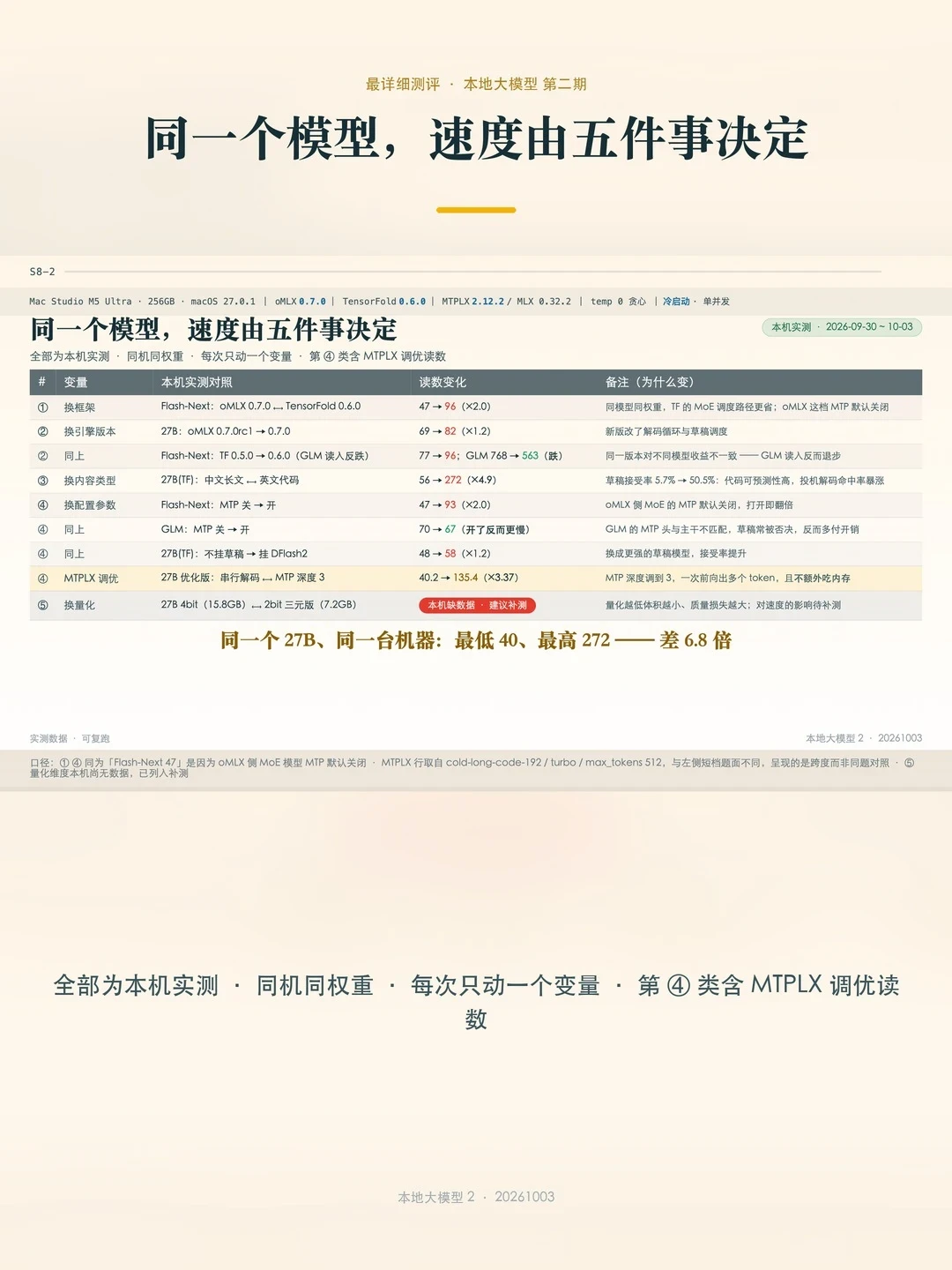Select the '换框架' variable cell
952x1270 pixels.
79,407
